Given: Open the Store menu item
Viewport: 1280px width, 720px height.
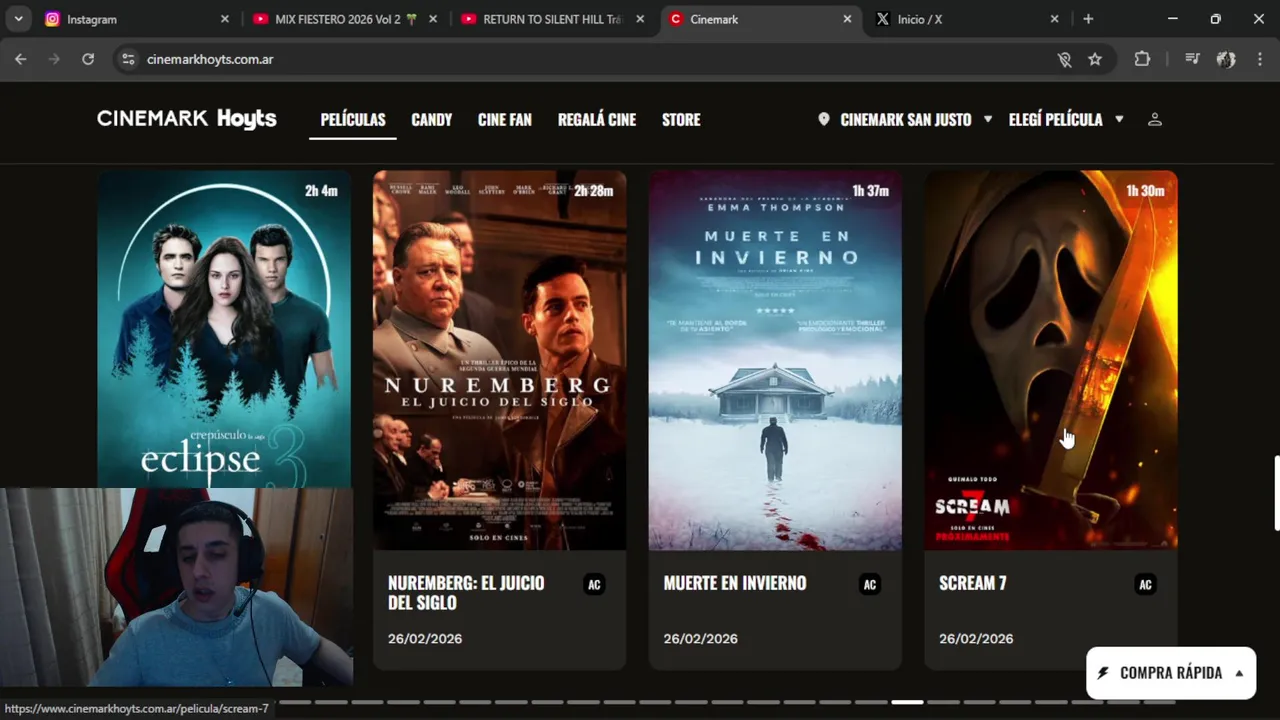Looking at the screenshot, I should pyautogui.click(x=681, y=119).
